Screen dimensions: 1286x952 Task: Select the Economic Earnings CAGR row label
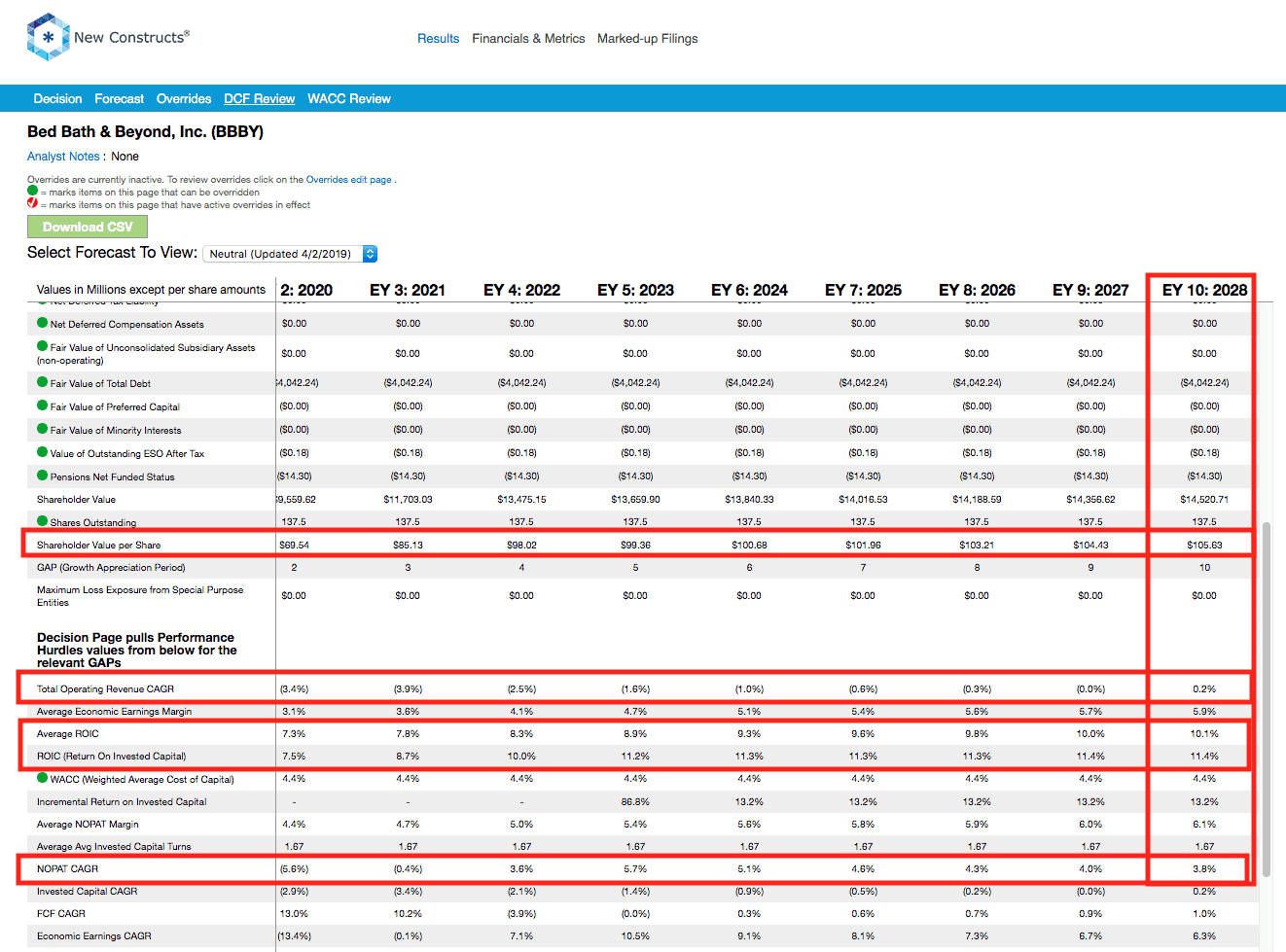[x=93, y=936]
